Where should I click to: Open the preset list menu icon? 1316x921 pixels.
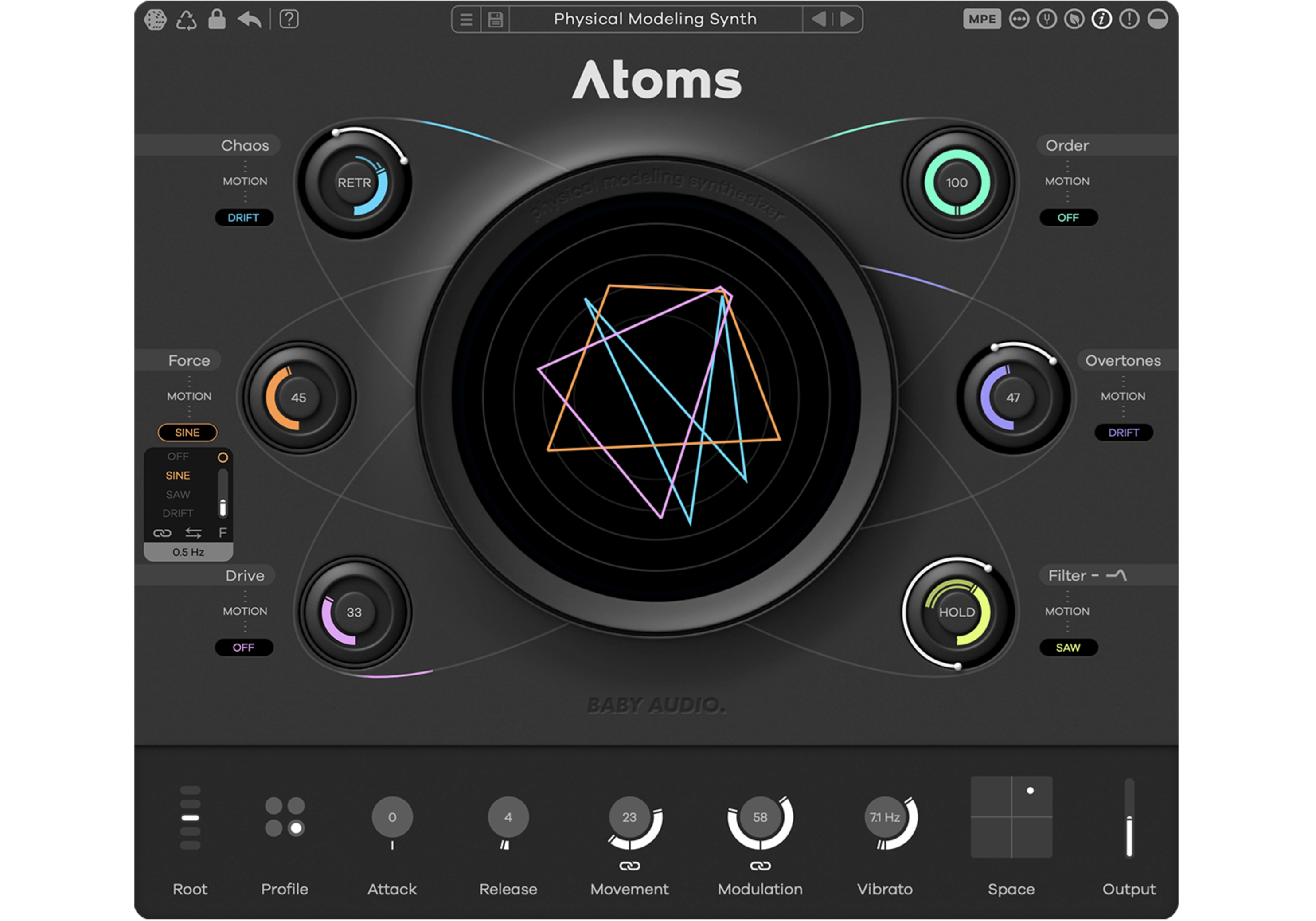[x=466, y=20]
